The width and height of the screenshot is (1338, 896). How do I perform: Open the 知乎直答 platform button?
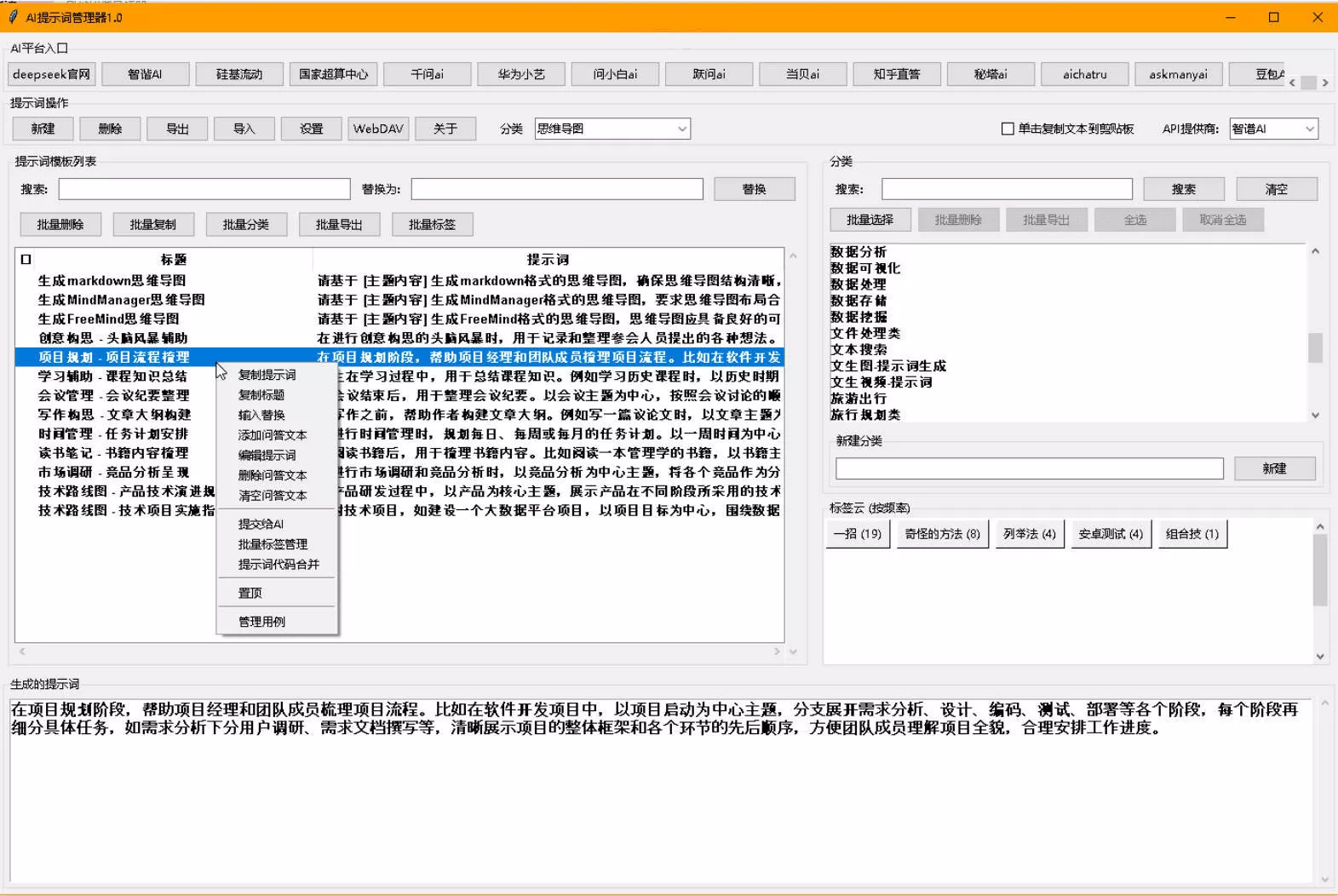tap(897, 74)
